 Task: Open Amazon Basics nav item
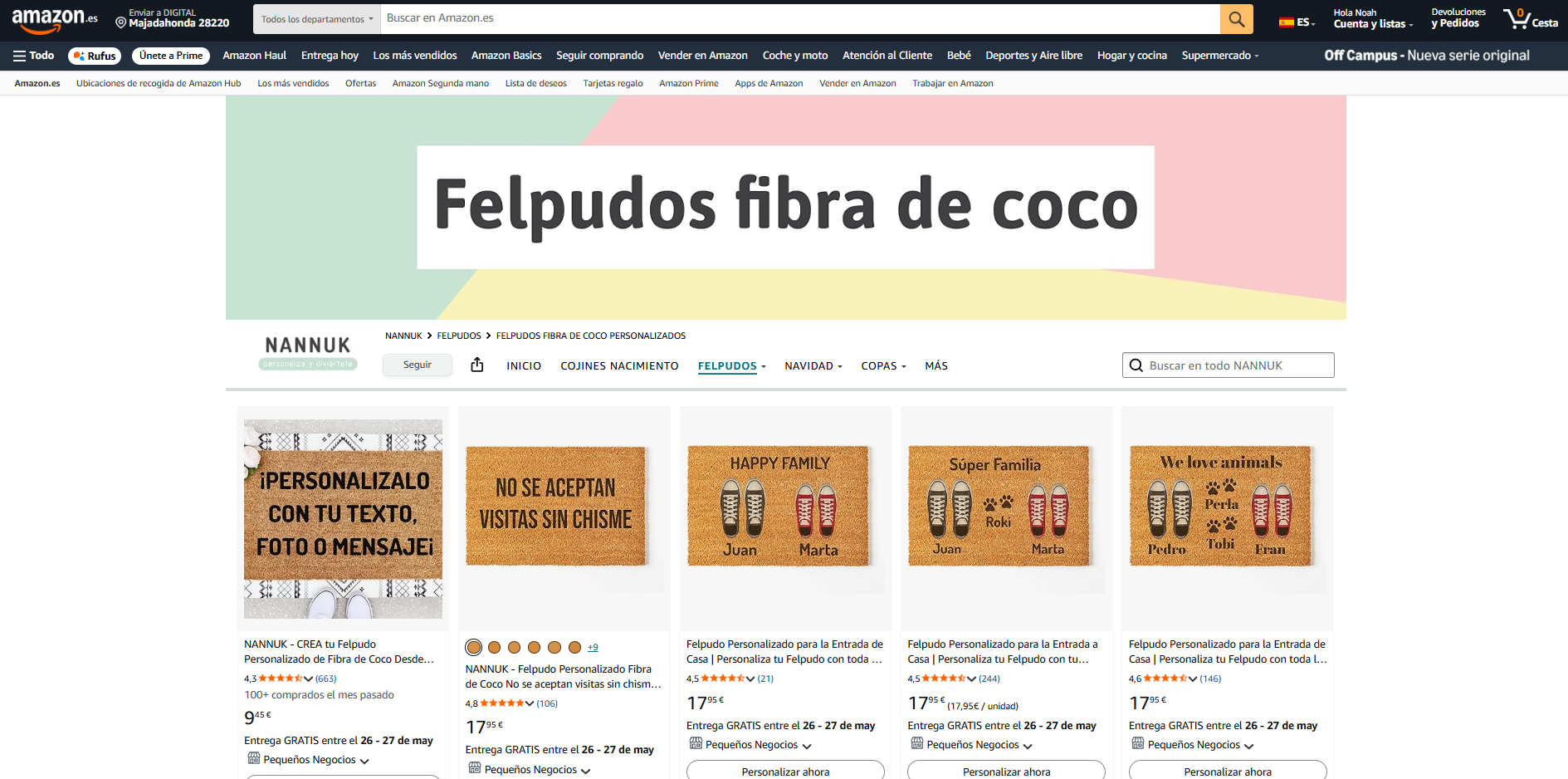[506, 56]
